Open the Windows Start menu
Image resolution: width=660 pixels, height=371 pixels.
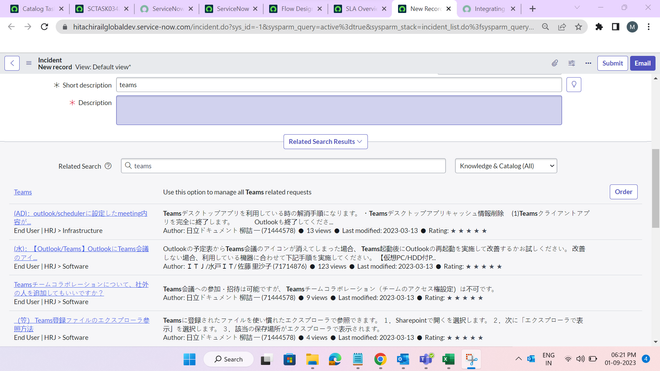point(189,359)
